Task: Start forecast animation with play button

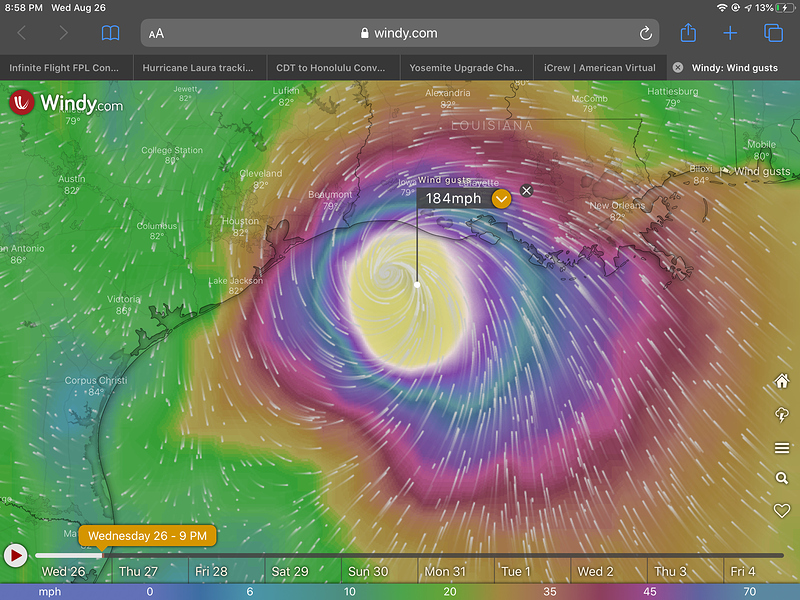Action: [15, 555]
